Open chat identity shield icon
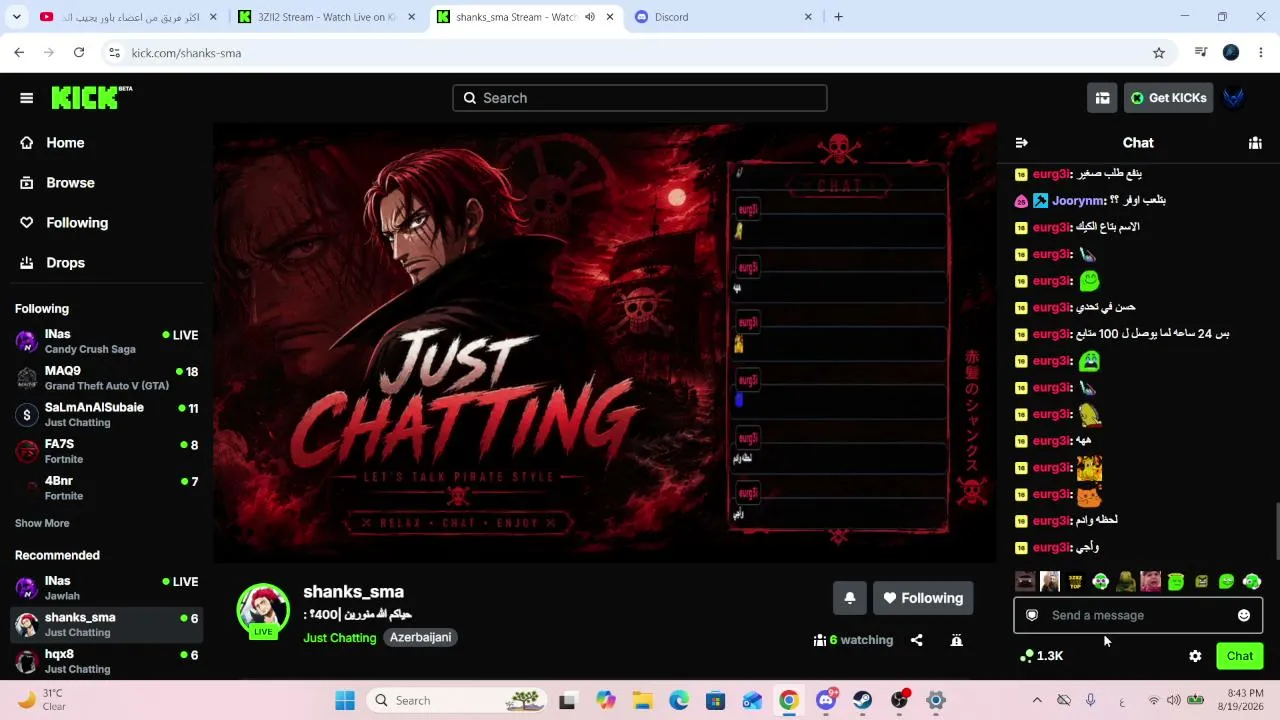The width and height of the screenshot is (1280, 720). [1032, 615]
